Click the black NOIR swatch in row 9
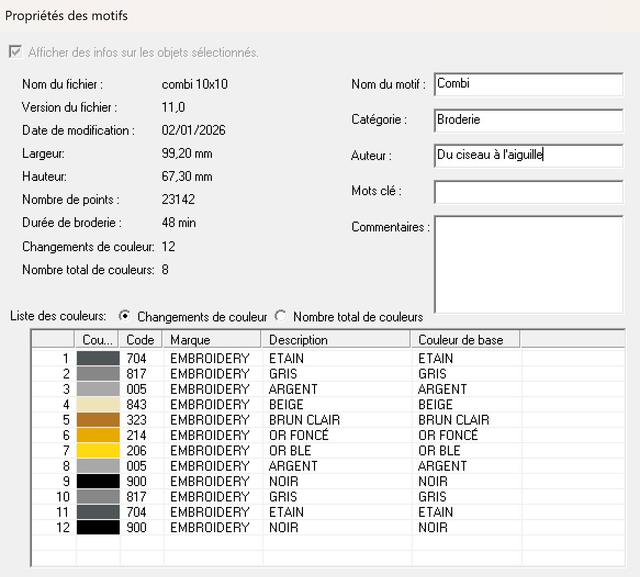The height and width of the screenshot is (577, 640). pos(98,481)
